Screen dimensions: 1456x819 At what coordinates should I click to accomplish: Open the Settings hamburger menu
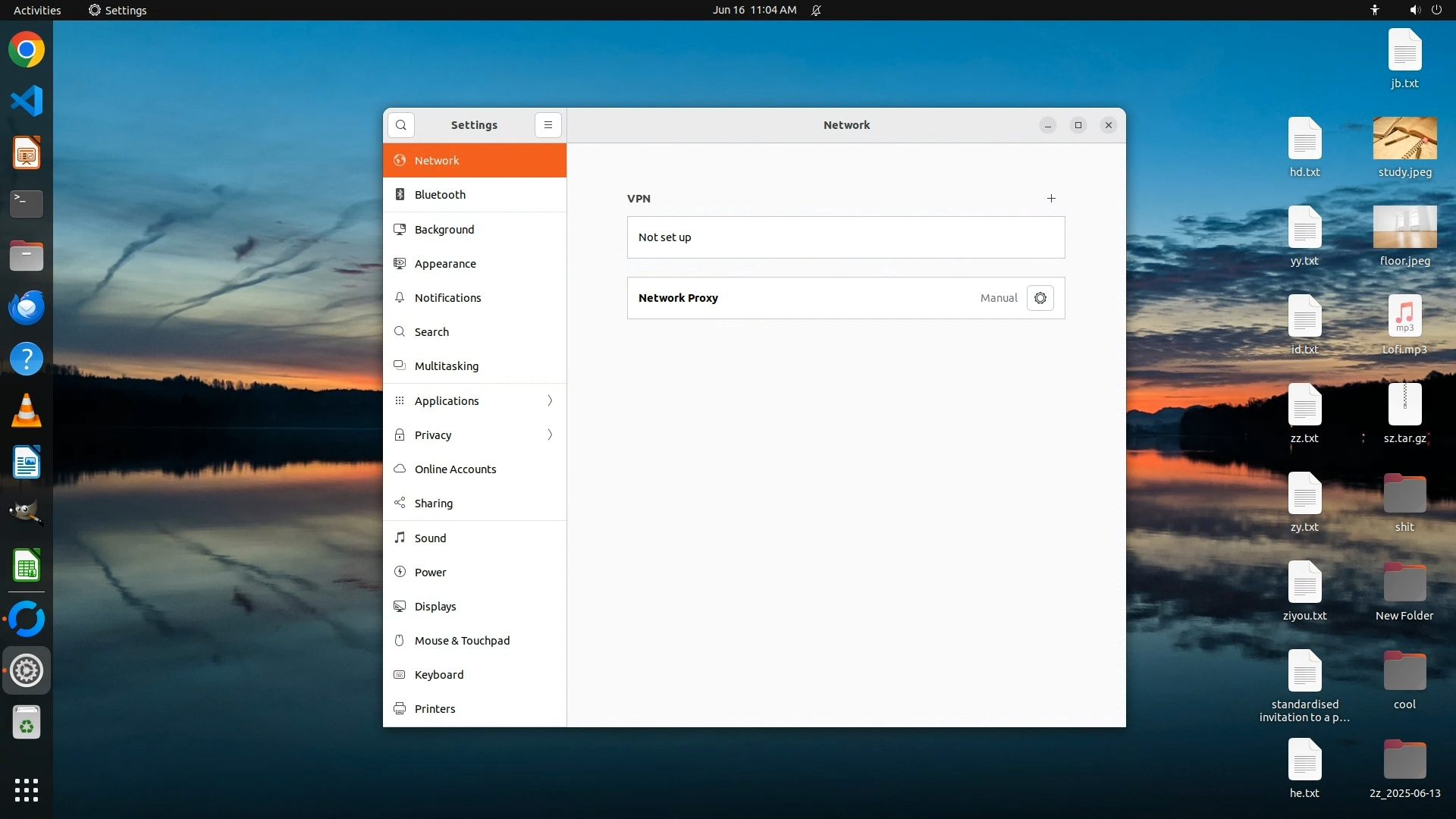[x=548, y=125]
